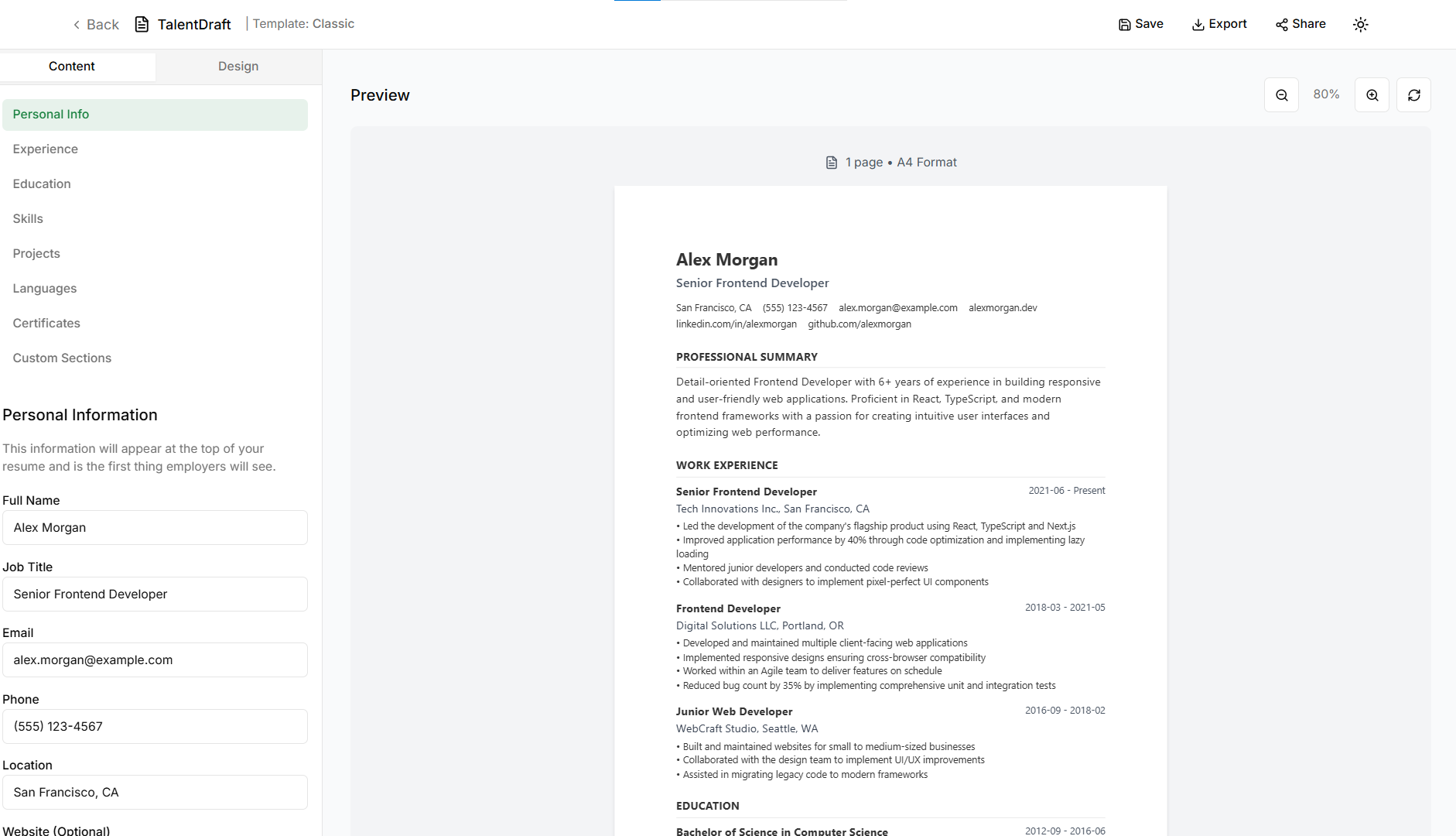Click the Location input field
This screenshot has height=836, width=1456.
click(155, 793)
